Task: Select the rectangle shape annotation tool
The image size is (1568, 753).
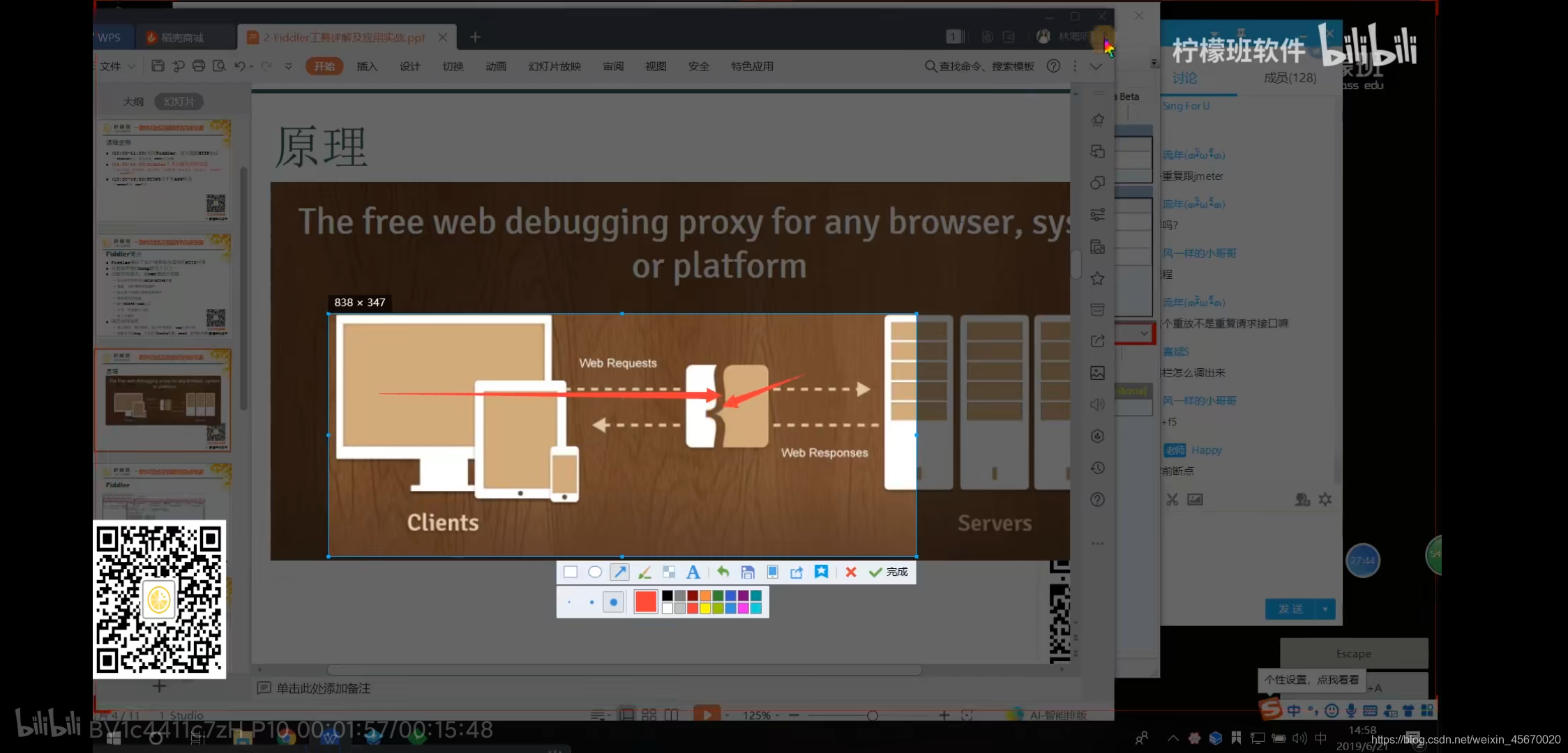Action: coord(570,572)
